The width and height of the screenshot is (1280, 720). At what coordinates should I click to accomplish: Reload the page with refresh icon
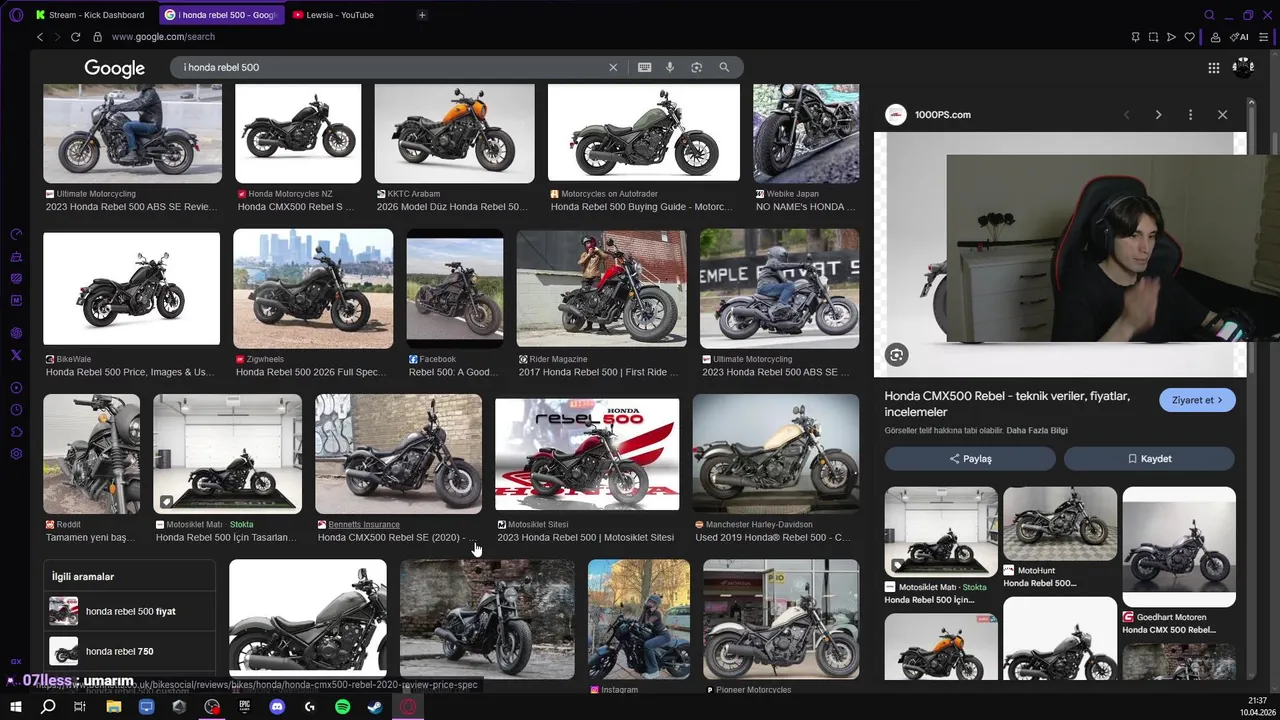point(75,37)
